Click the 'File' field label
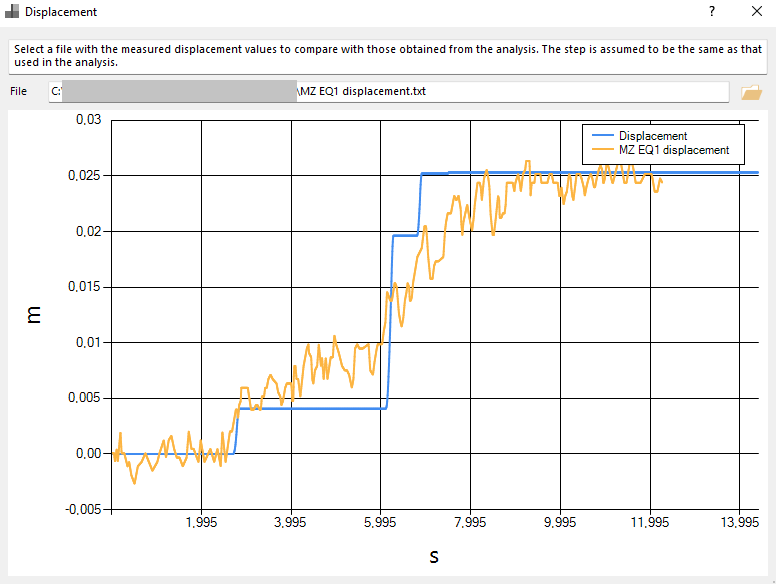This screenshot has width=776, height=584. (x=18, y=91)
